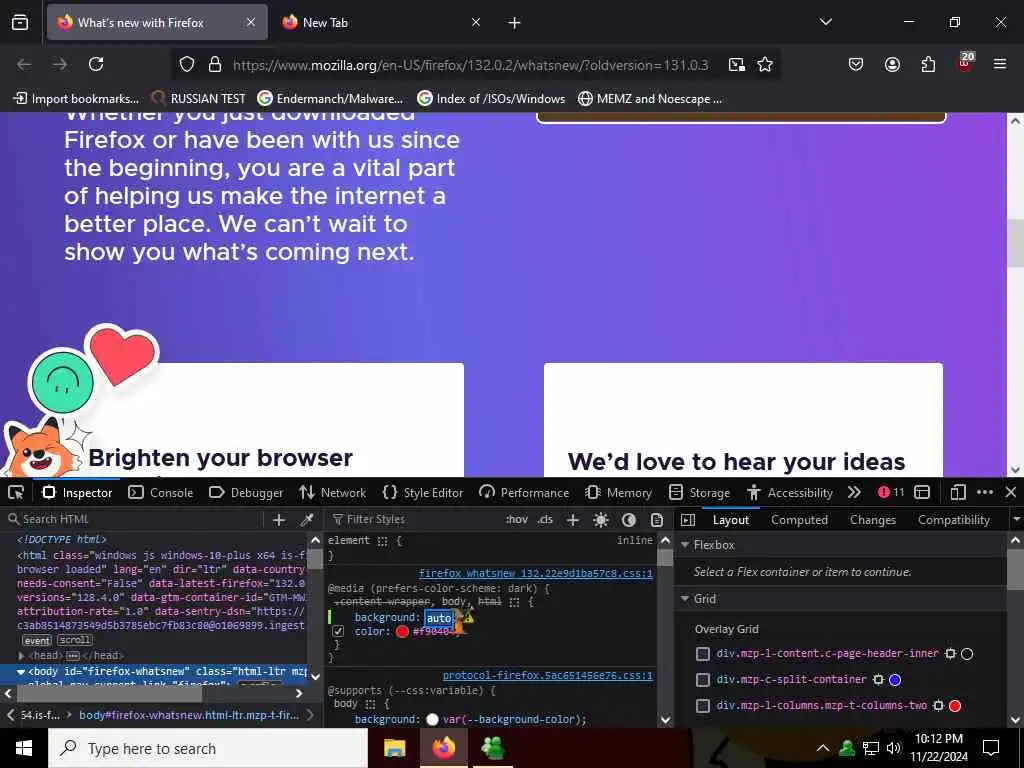The height and width of the screenshot is (768, 1024).
Task: Open the firefox_whatsnew css source link
Action: [x=536, y=573]
